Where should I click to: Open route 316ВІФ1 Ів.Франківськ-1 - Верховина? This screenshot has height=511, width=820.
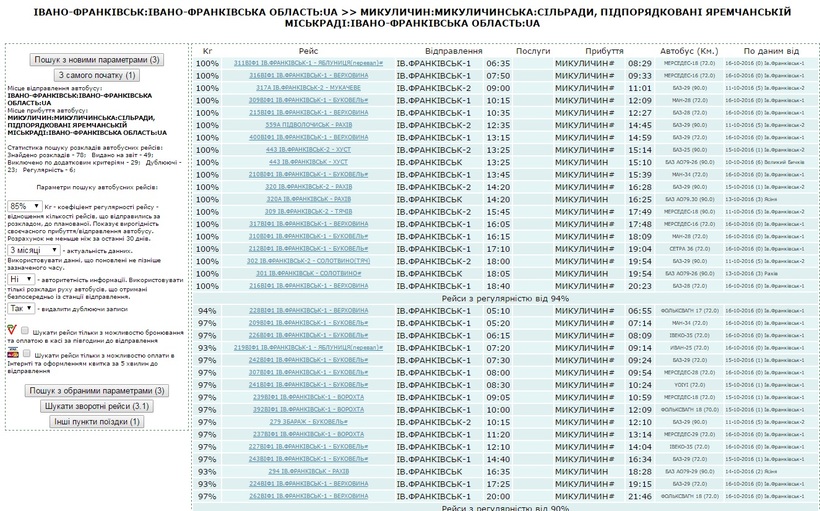[x=308, y=75]
